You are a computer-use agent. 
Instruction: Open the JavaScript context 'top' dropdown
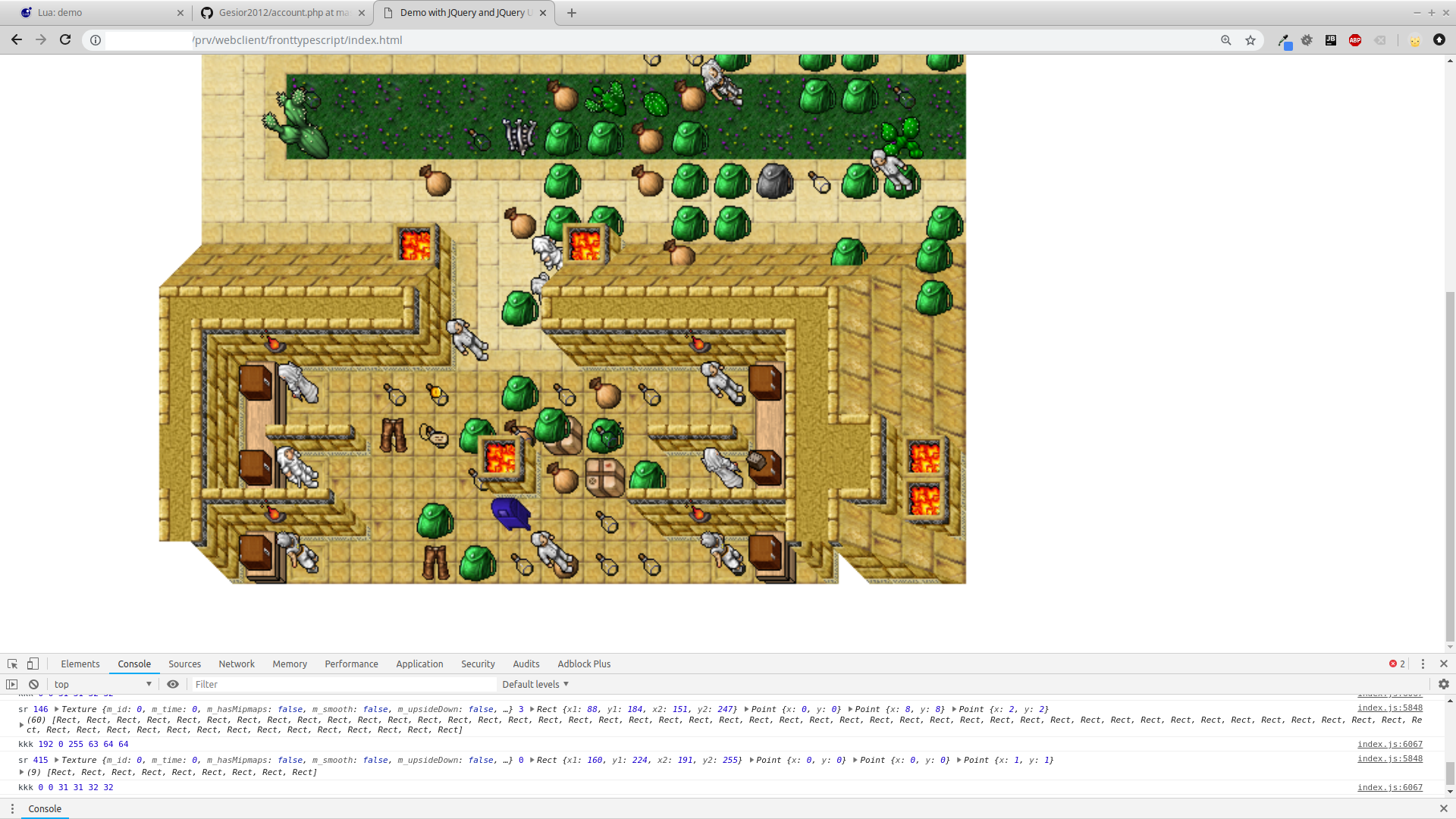pyautogui.click(x=102, y=684)
